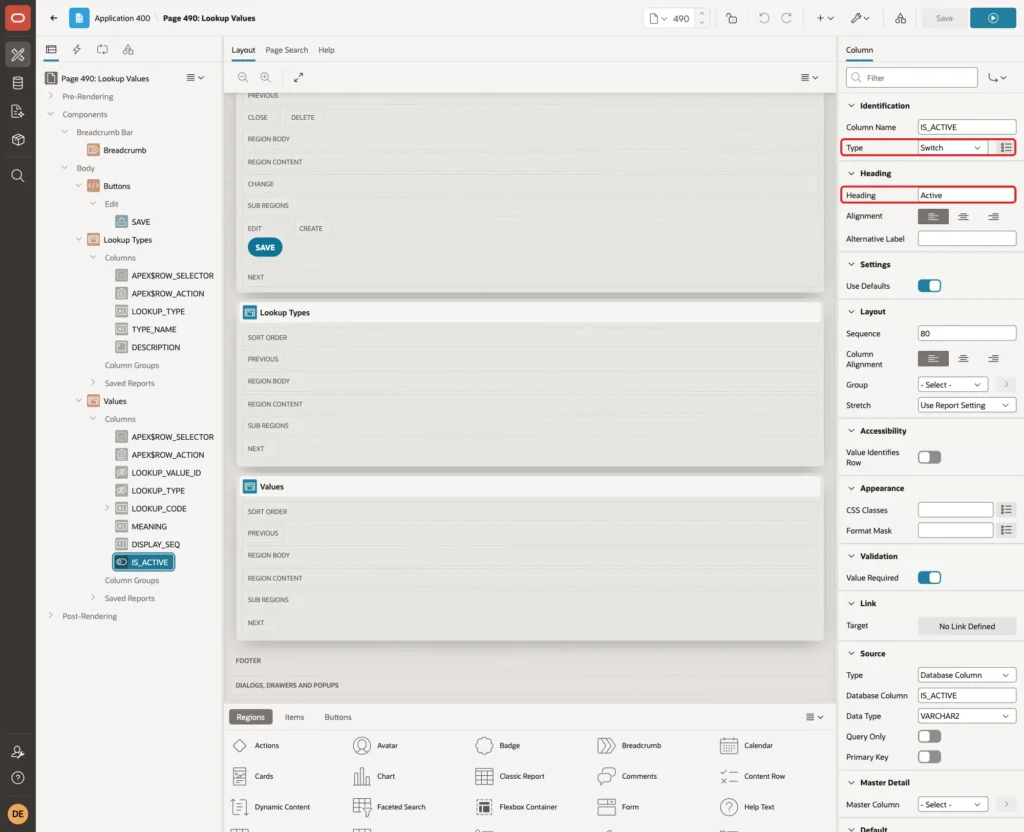Viewport: 1024px width, 832px height.
Task: Select the Breadcrumb node in tree
Action: pos(124,150)
